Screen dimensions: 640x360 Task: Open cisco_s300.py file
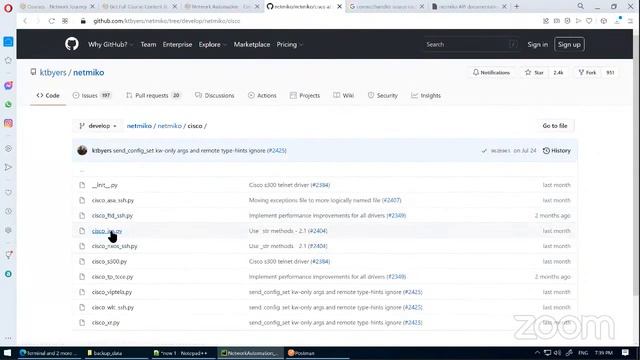coord(109,262)
